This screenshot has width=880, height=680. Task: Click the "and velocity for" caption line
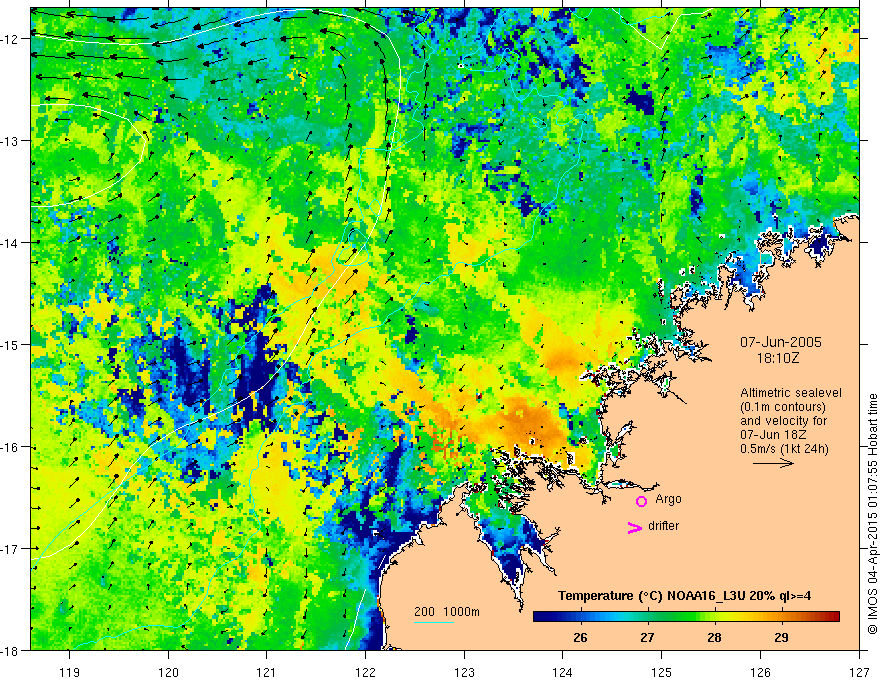[783, 421]
